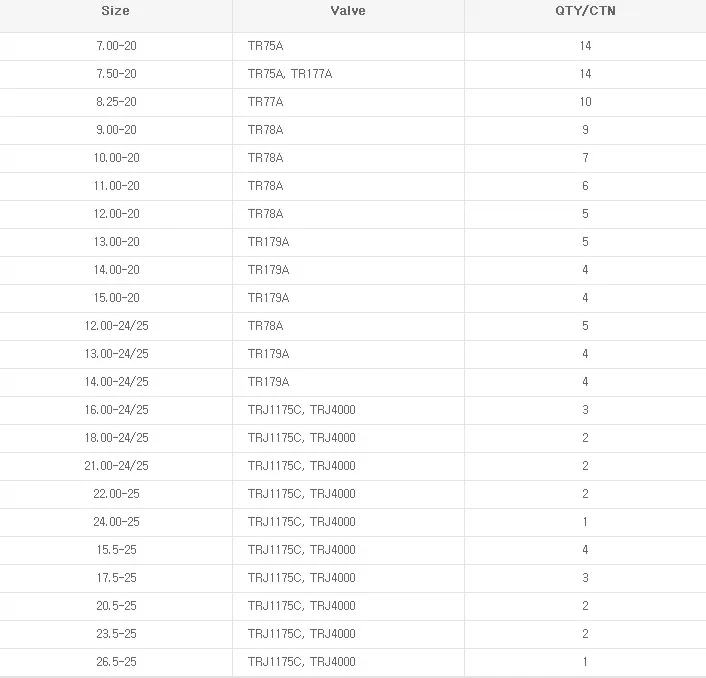Click the 17.5-25 size cell
The width and height of the screenshot is (706, 678).
115,578
